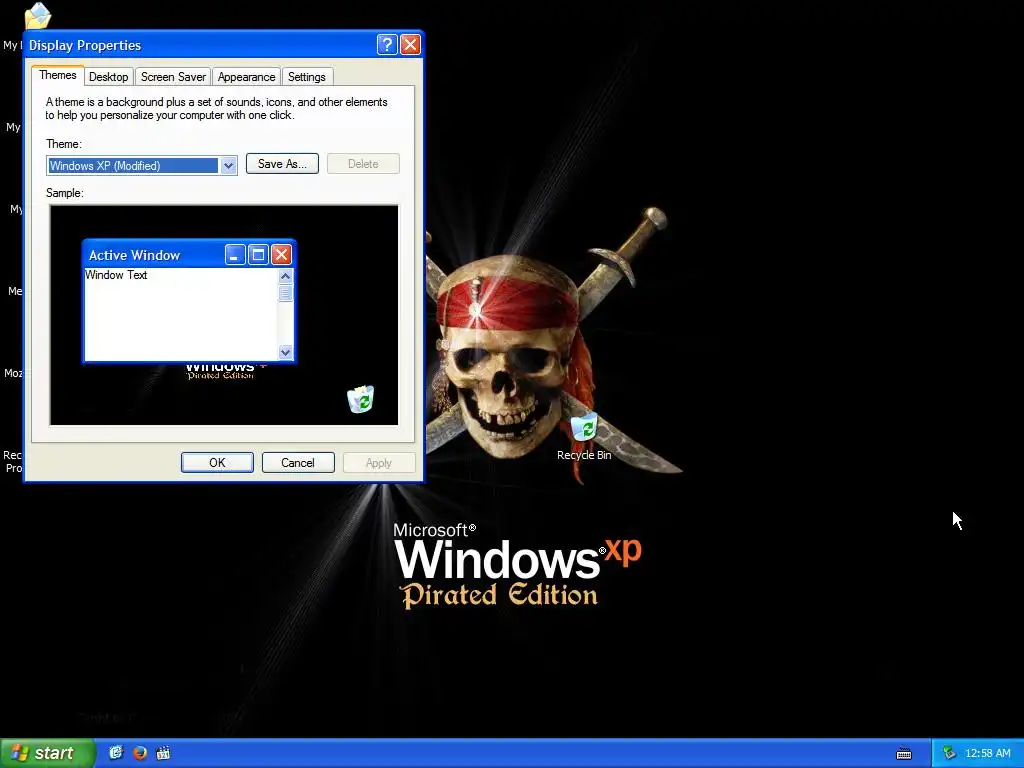The width and height of the screenshot is (1024, 768).
Task: Click Cancel in Display Properties
Action: [298, 462]
